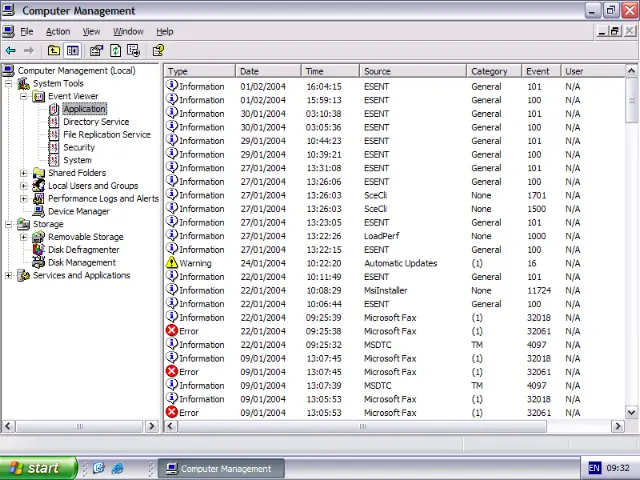Select the Application log icon in tree
Image resolution: width=640 pixels, height=480 pixels.
(54, 109)
